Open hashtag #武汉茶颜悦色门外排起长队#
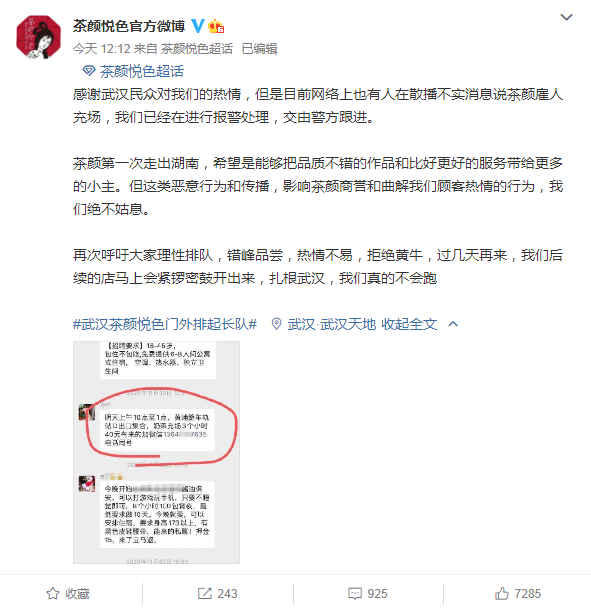The image size is (591, 613). coord(165,324)
